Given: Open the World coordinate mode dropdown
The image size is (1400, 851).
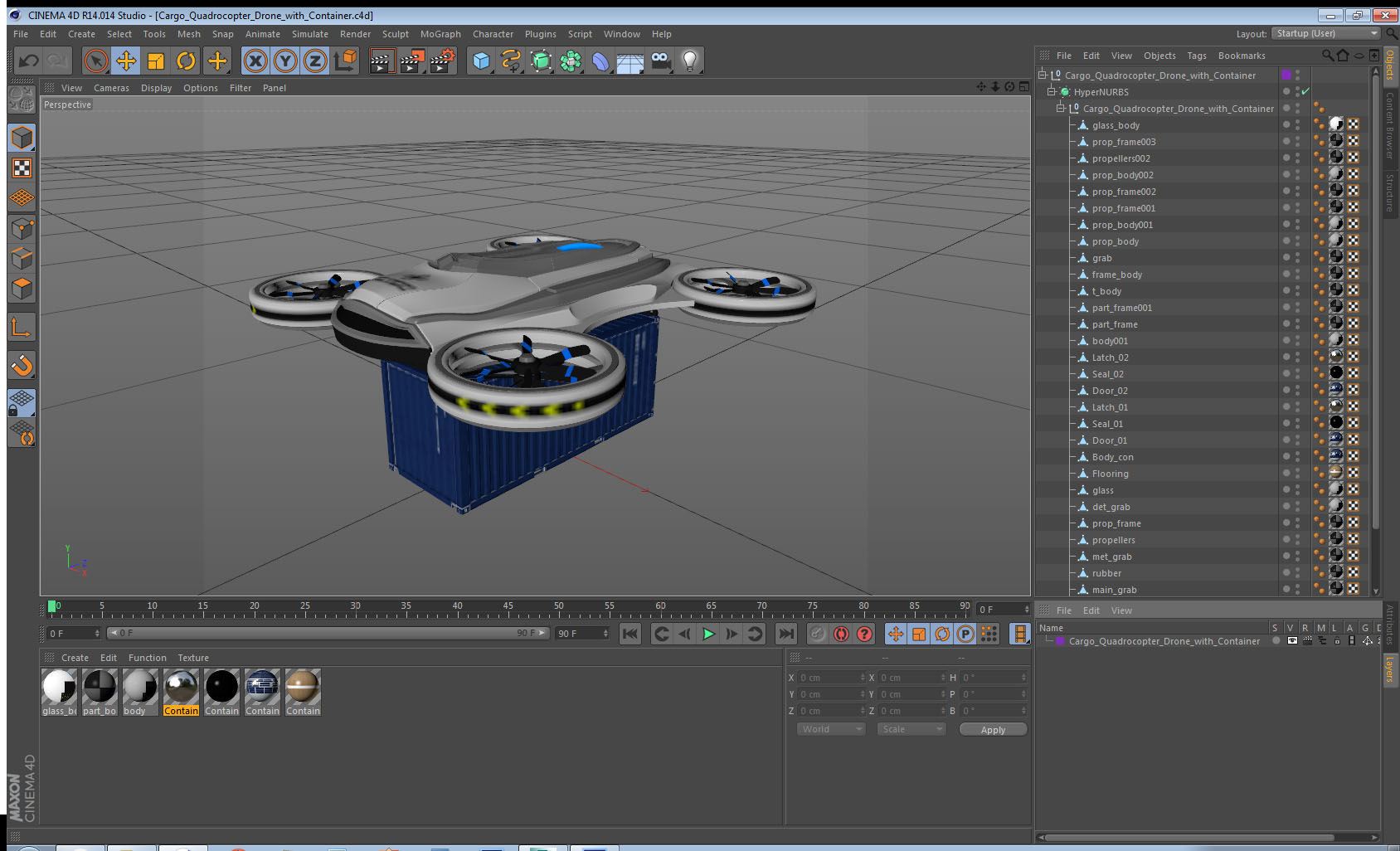Looking at the screenshot, I should tap(830, 729).
